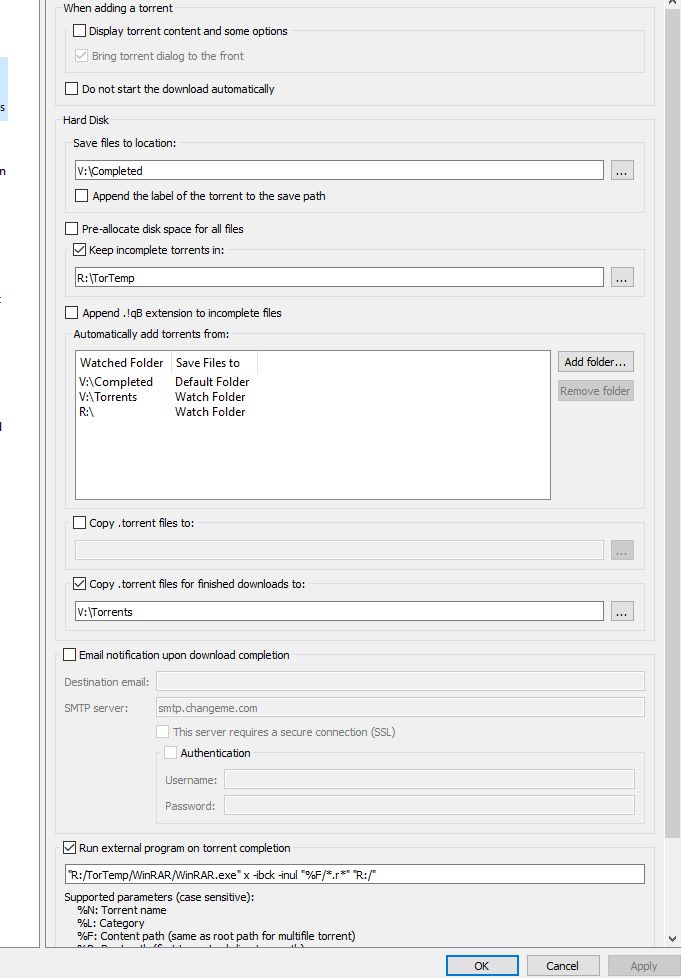This screenshot has height=978, width=681.
Task: Check Do not start the download automatically
Action: tap(72, 89)
